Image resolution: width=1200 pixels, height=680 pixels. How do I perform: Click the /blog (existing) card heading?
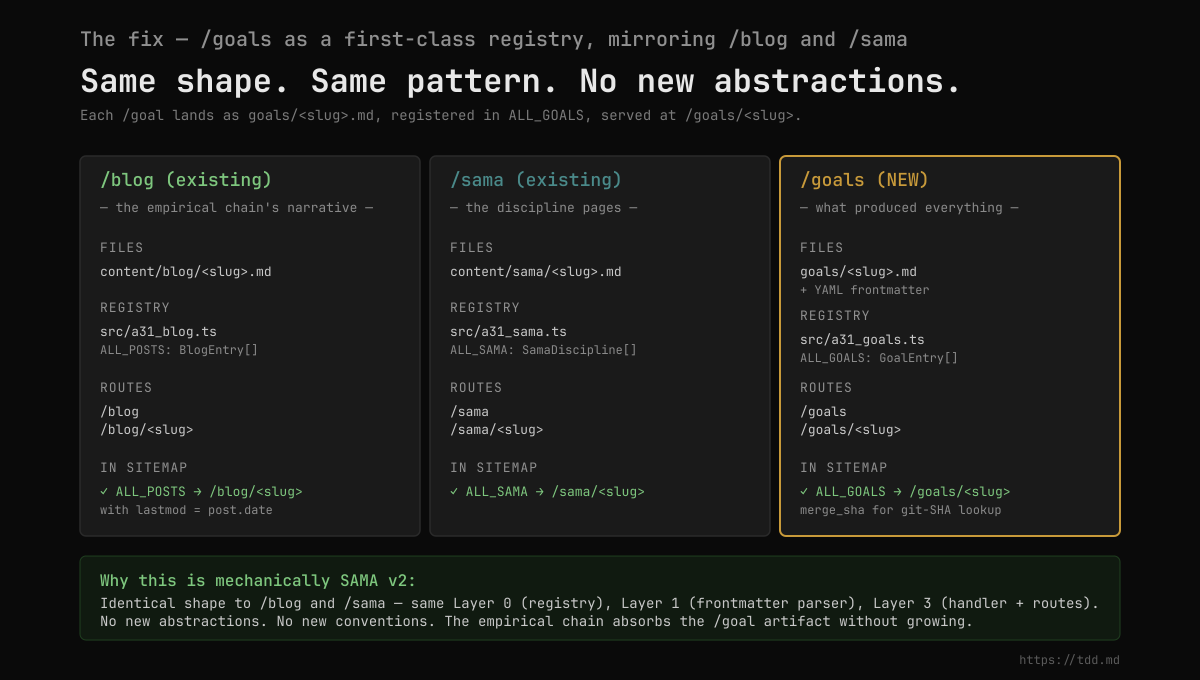click(x=186, y=180)
